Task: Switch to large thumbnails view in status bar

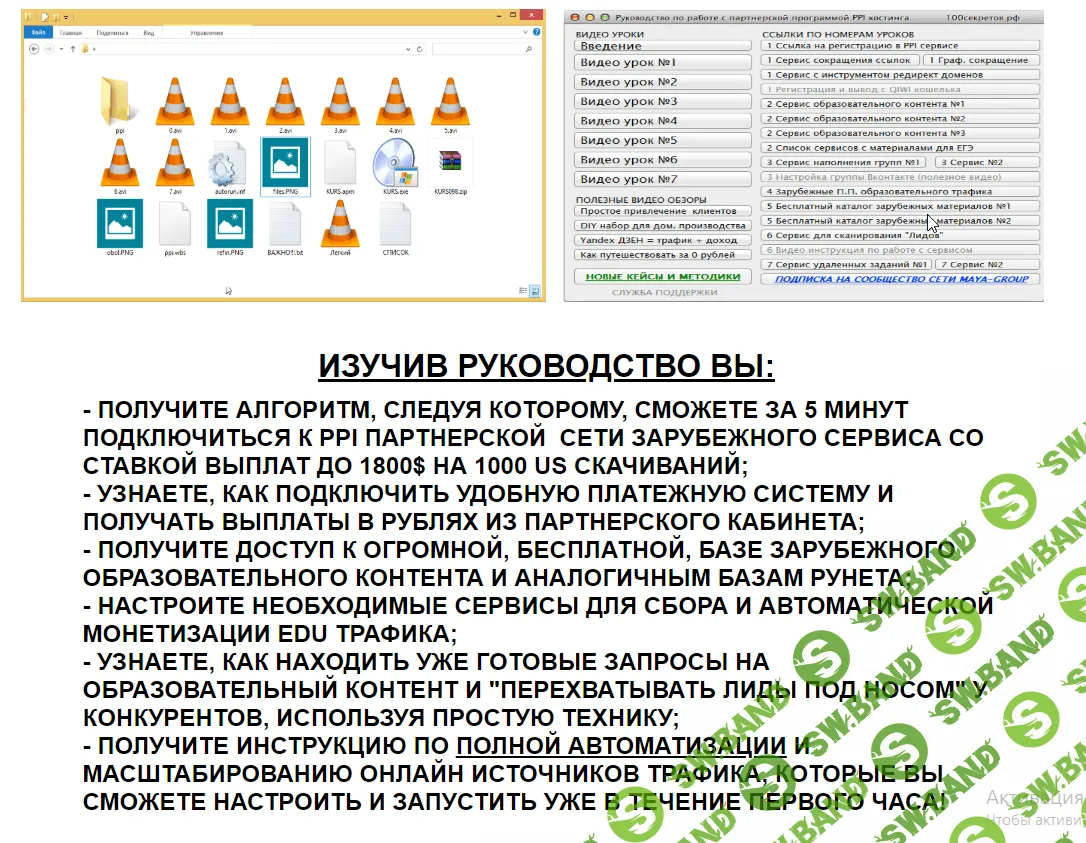Action: coord(534,291)
